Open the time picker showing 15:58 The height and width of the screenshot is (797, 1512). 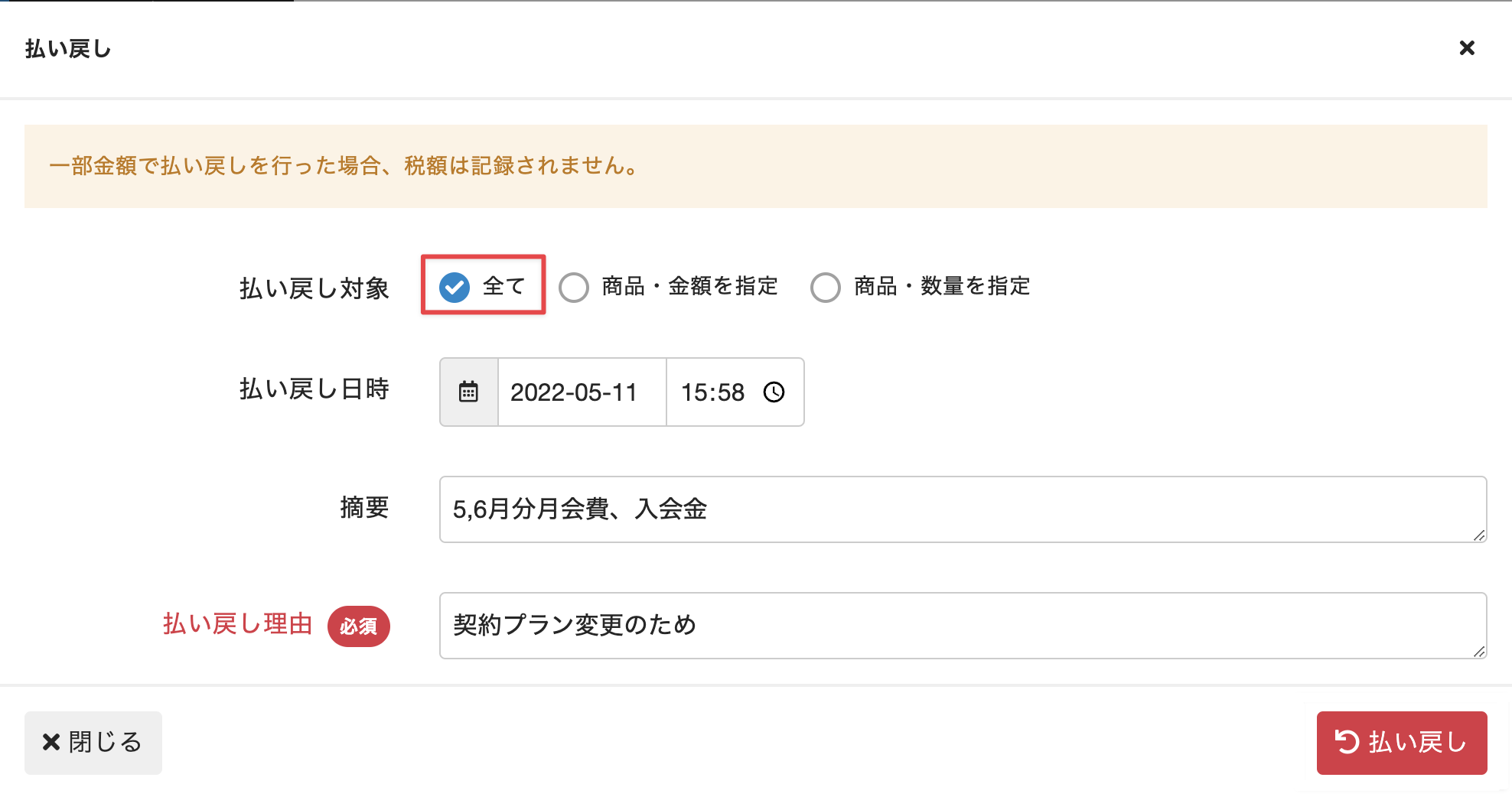(x=735, y=392)
